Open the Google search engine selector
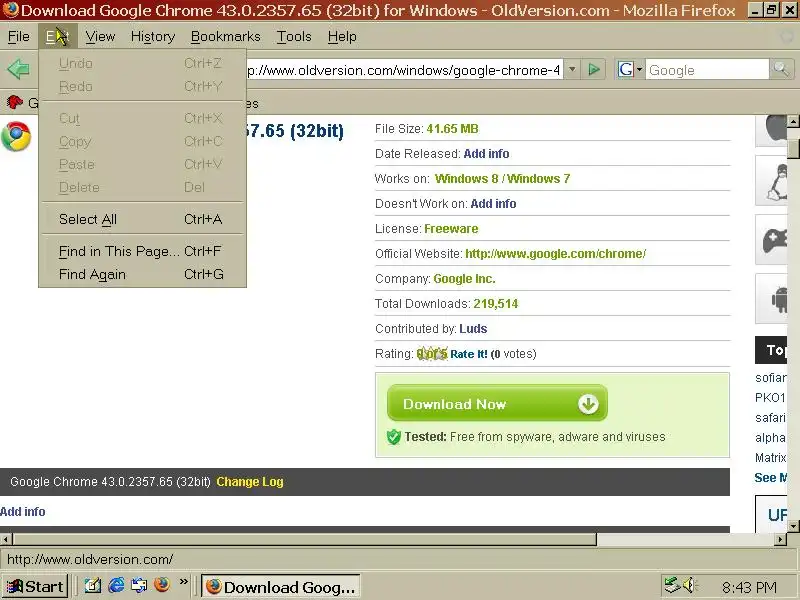Screen dimensions: 800x600 [x=630, y=69]
